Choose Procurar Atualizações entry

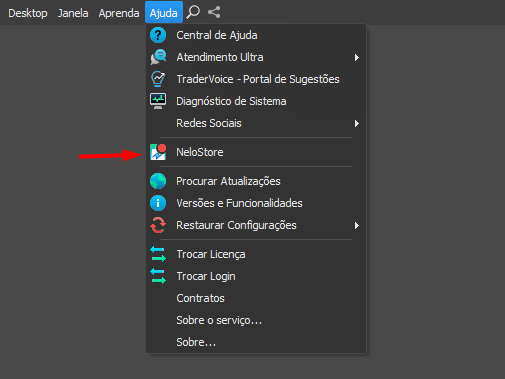[256, 181]
